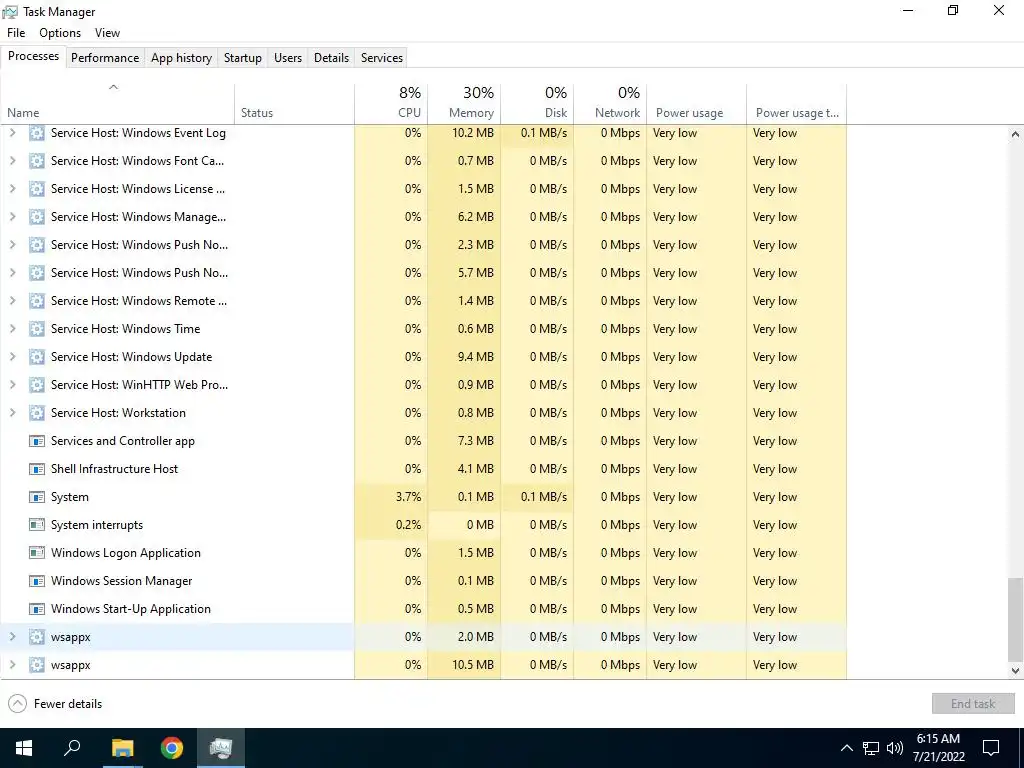Click the Task Manager title bar icon
Image resolution: width=1024 pixels, height=768 pixels.
[10, 12]
